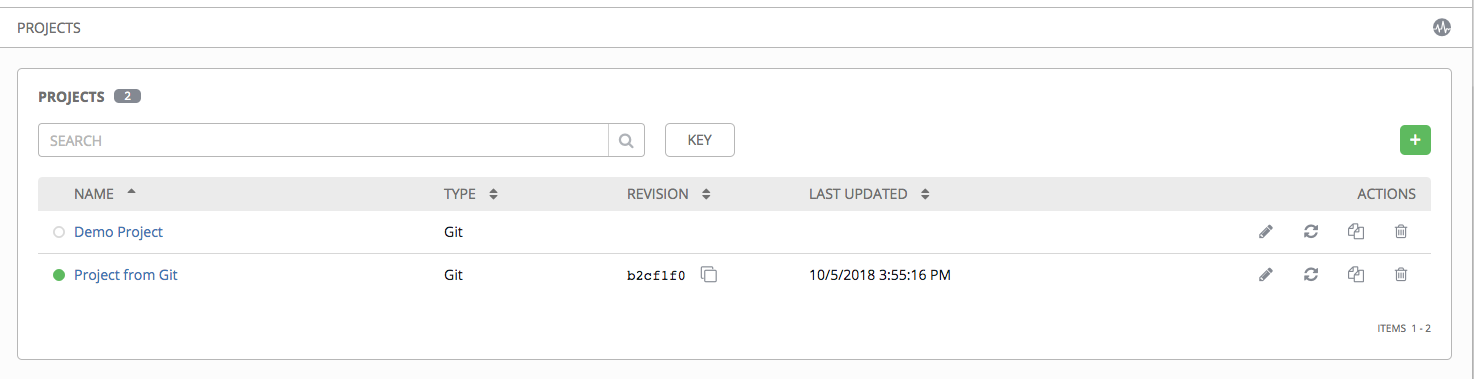Screen dimensions: 1474x379
Task: Copy revision b2cf1f0 to clipboard
Action: tap(709, 274)
